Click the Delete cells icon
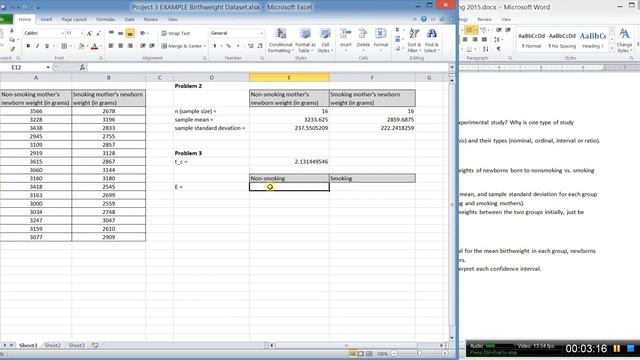This screenshot has height=360, width=640. (363, 34)
